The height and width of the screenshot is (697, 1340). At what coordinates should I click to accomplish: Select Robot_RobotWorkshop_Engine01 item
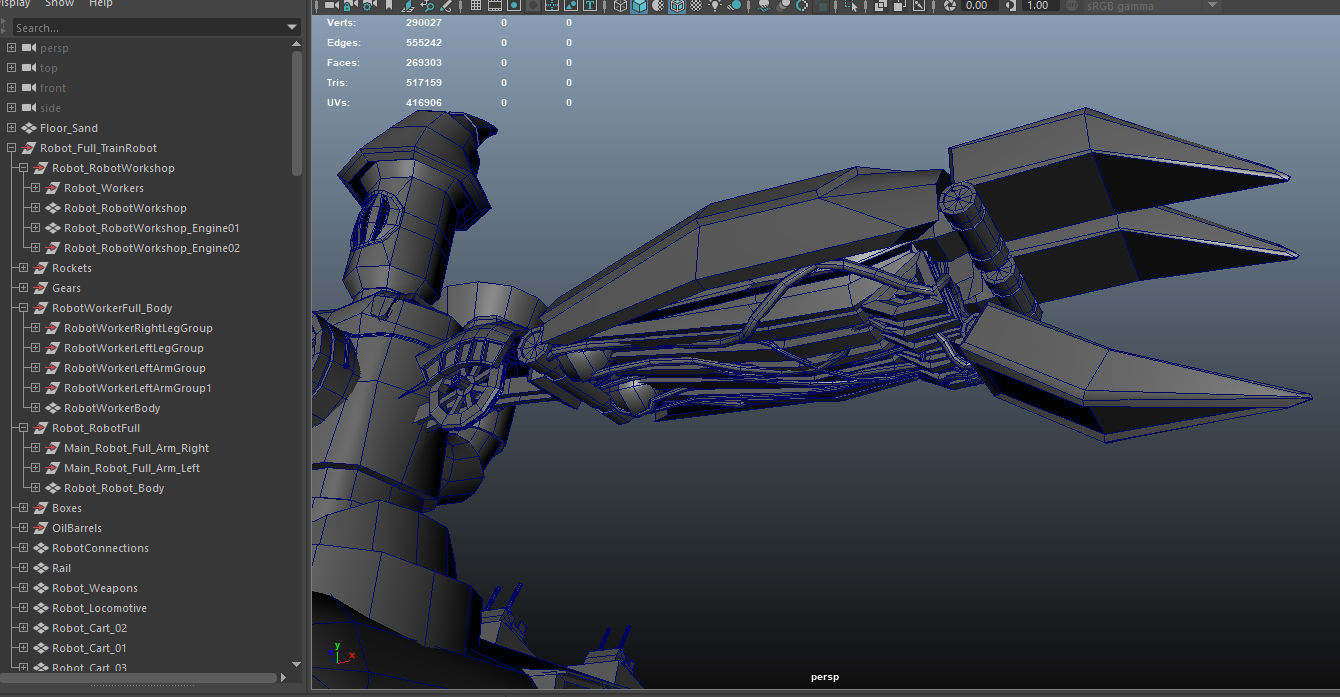(x=152, y=228)
